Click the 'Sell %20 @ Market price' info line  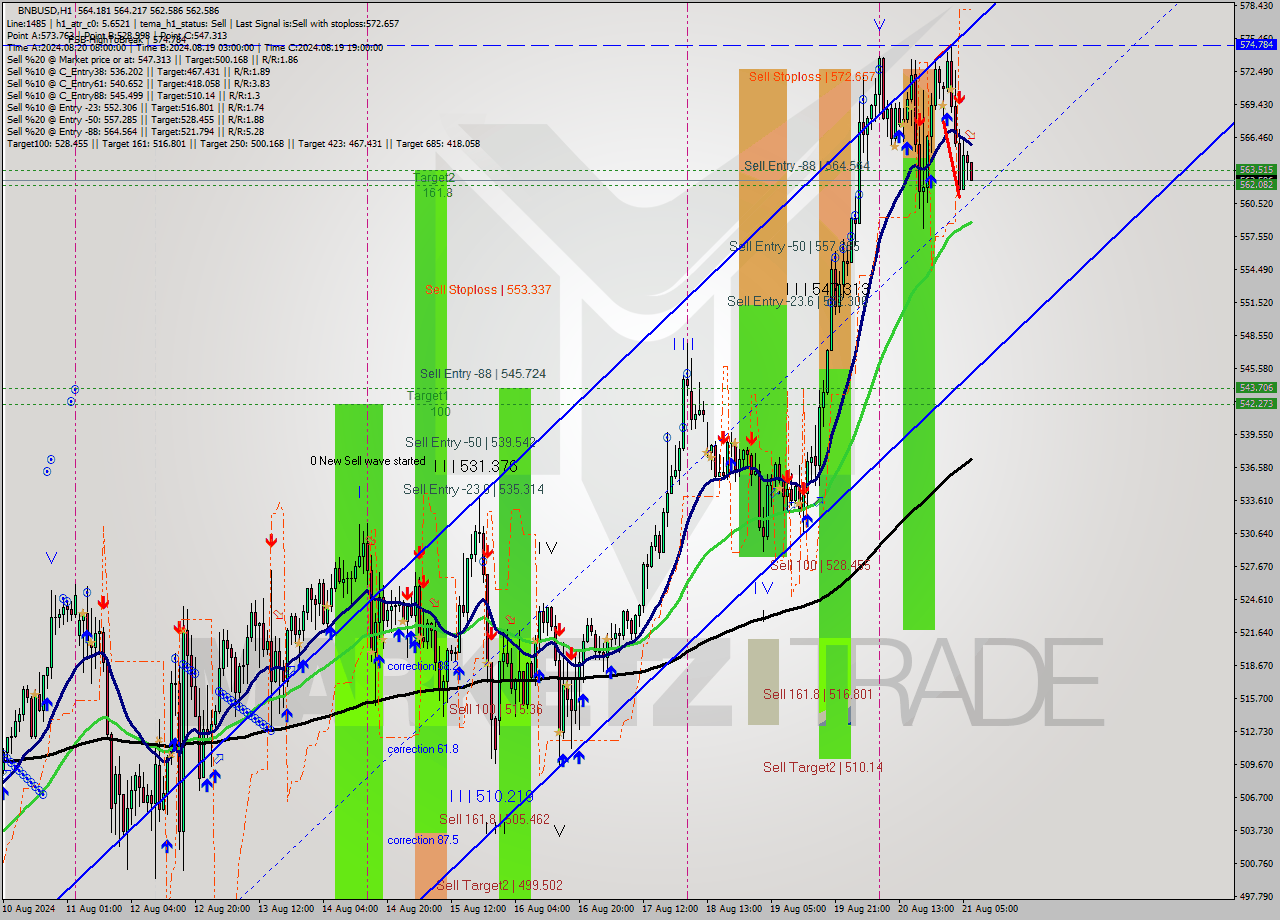pyautogui.click(x=150, y=59)
